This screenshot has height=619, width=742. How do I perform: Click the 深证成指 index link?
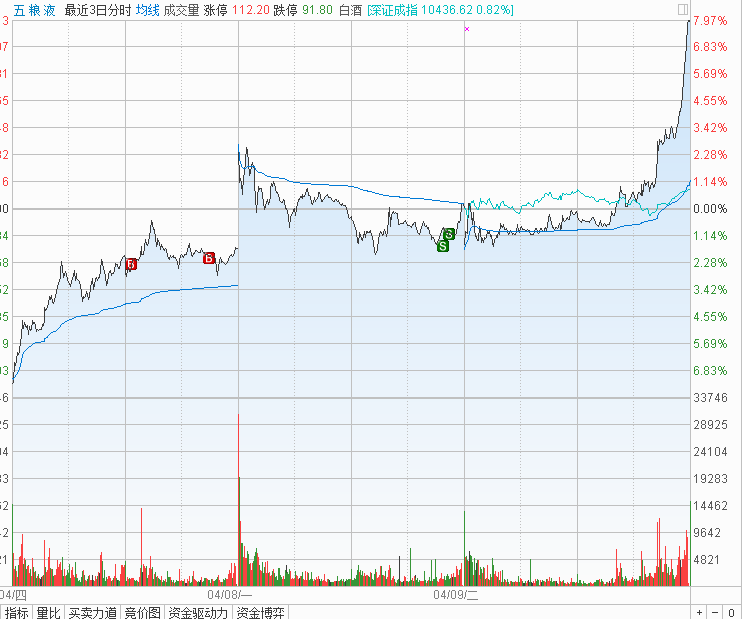[x=395, y=10]
